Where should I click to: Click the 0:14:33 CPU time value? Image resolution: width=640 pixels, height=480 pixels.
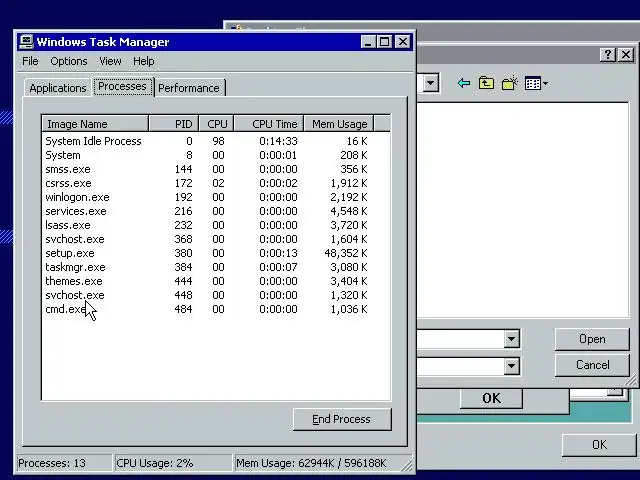click(278, 141)
